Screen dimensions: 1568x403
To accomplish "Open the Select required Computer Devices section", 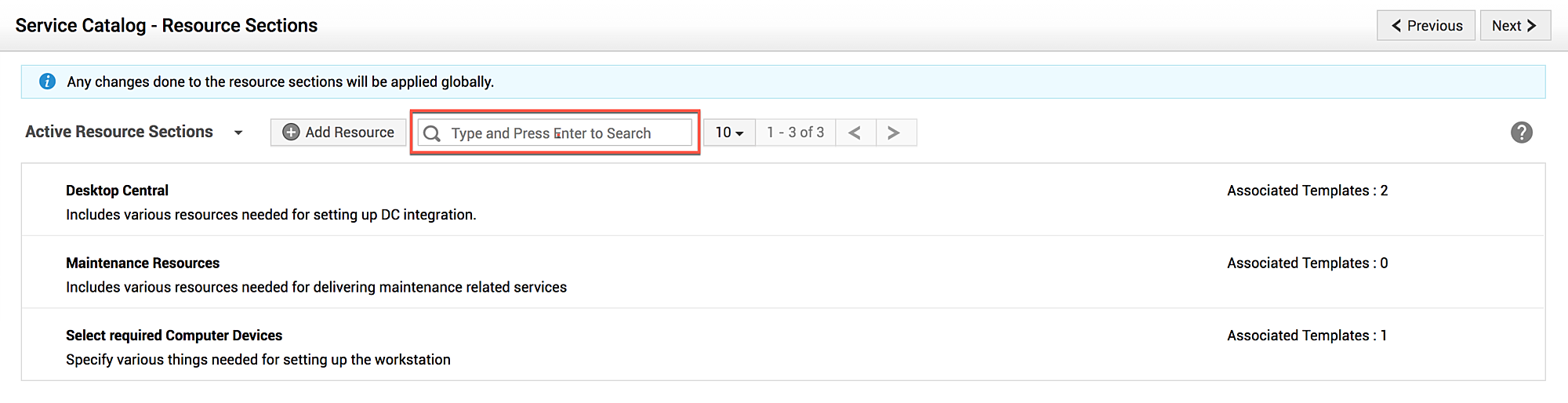I will coord(174,336).
